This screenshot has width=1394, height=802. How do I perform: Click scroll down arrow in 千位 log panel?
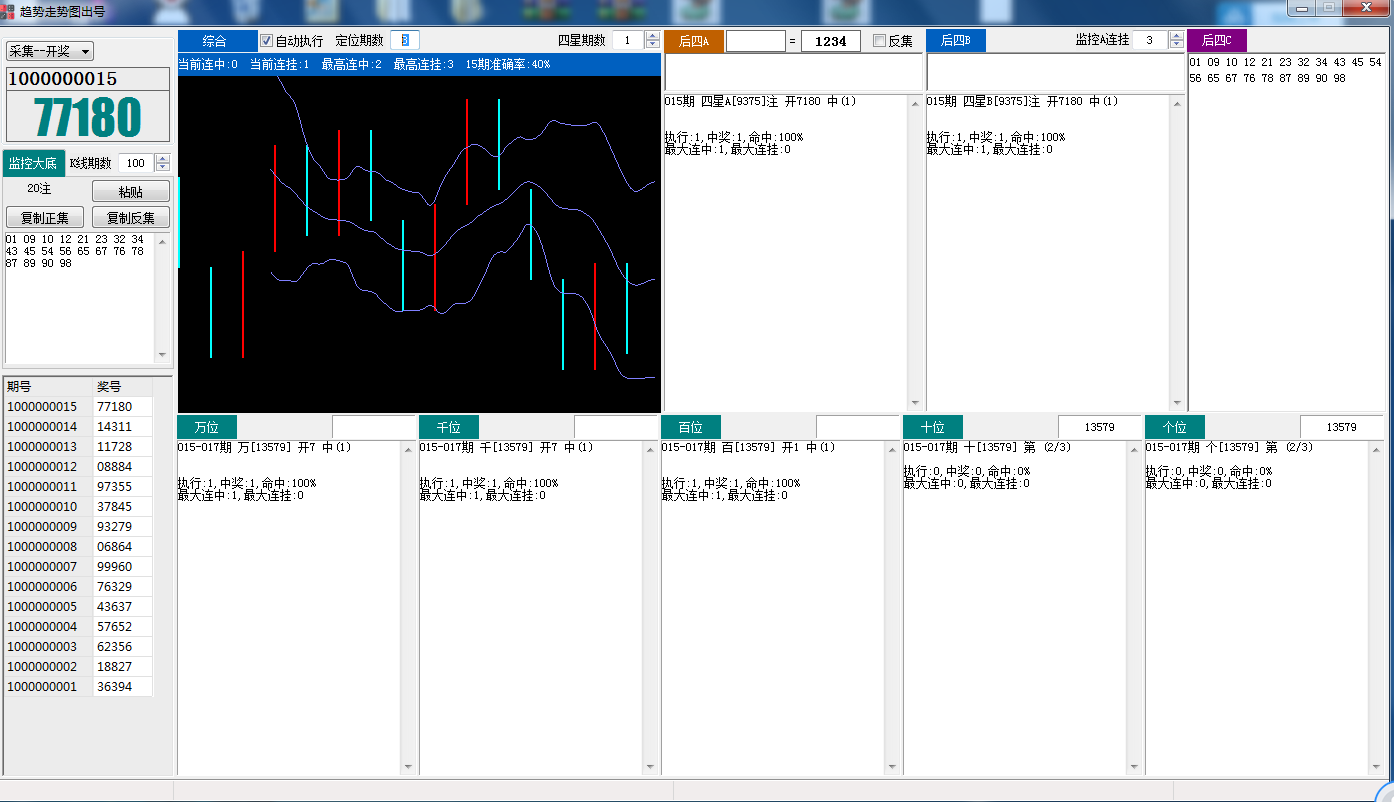point(650,767)
